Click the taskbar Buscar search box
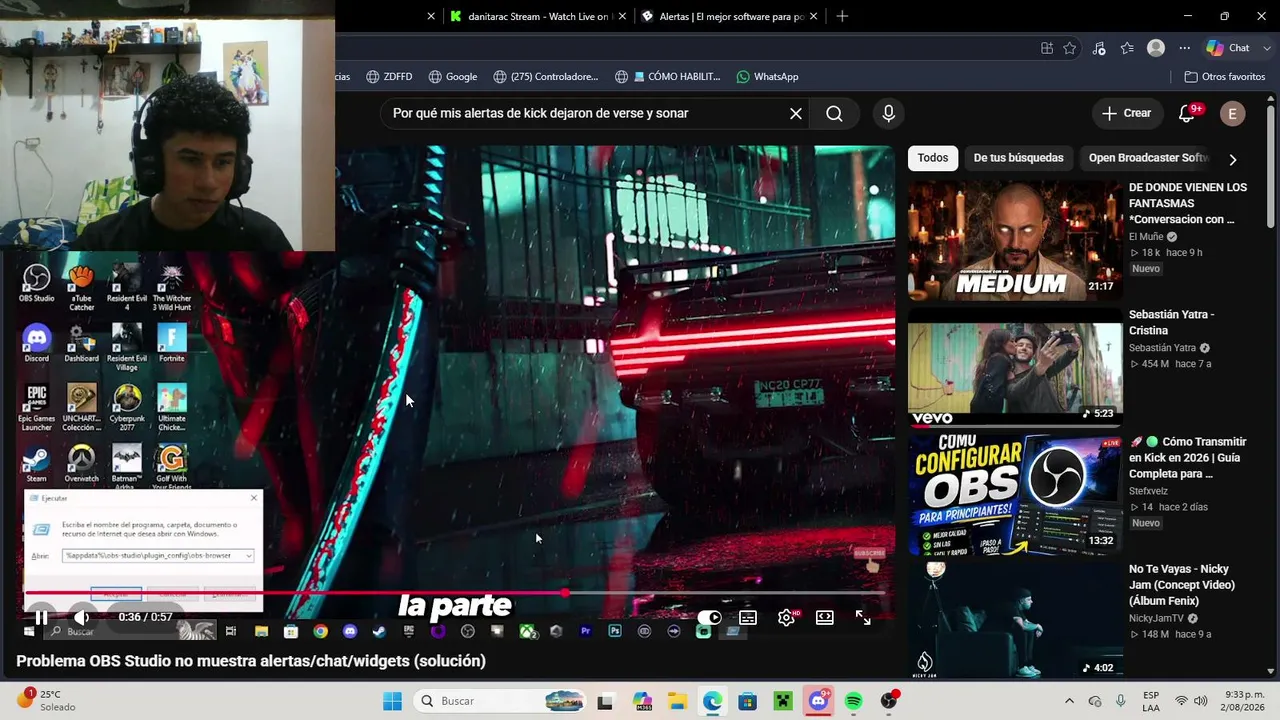 pos(499,701)
